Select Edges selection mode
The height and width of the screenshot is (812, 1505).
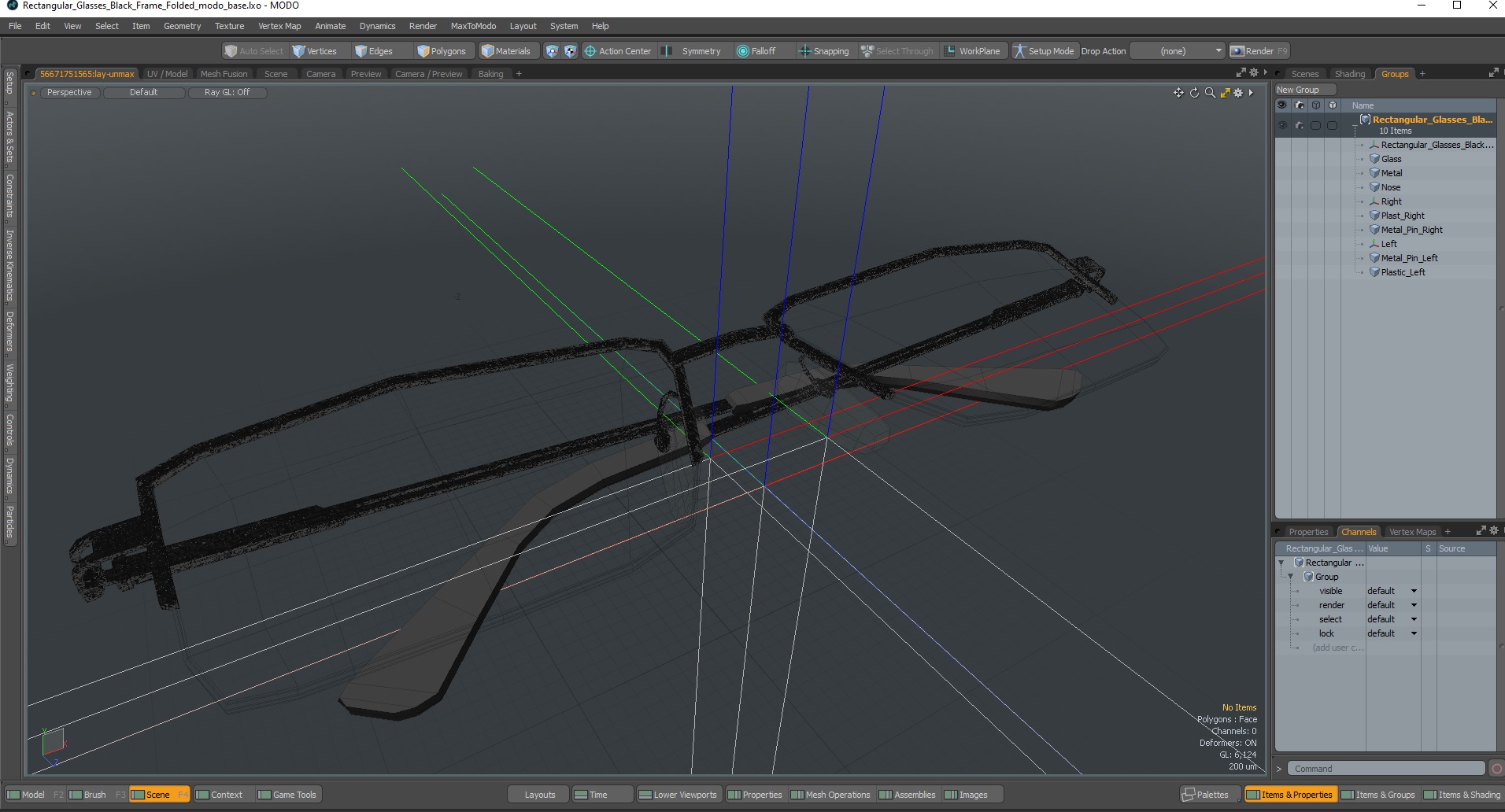coord(375,51)
